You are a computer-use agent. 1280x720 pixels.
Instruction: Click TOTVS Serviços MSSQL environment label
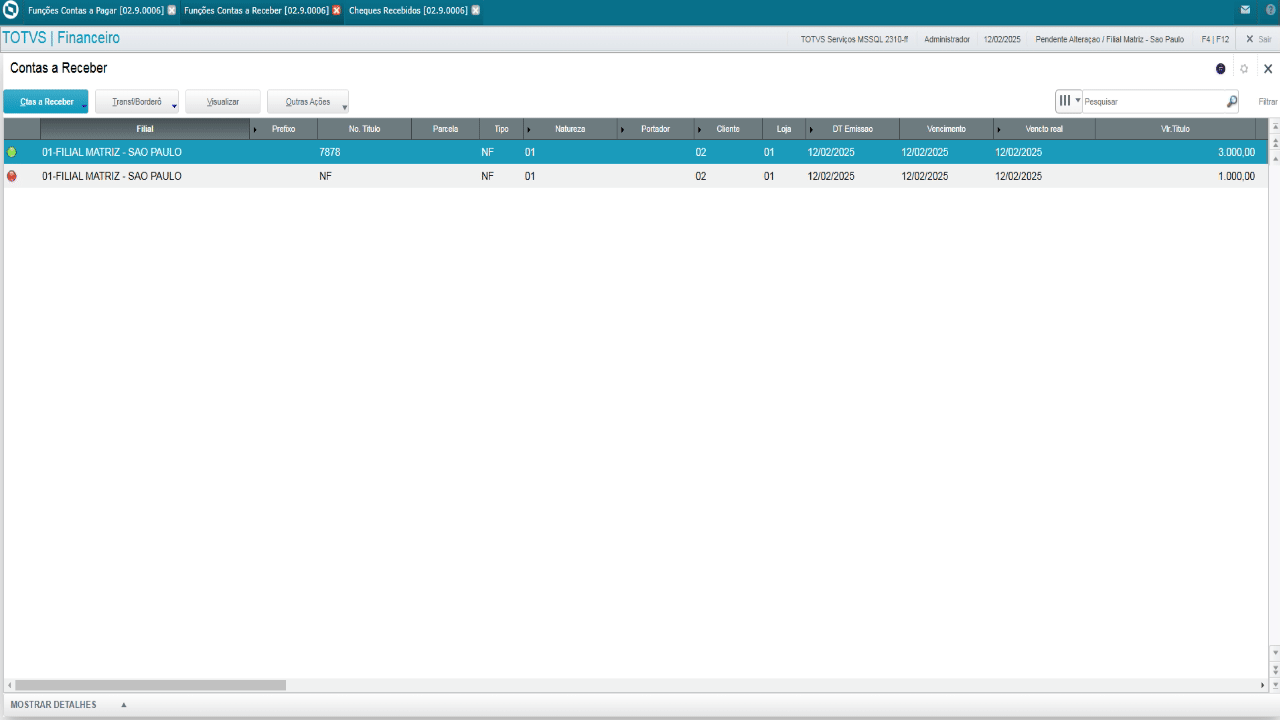click(854, 39)
